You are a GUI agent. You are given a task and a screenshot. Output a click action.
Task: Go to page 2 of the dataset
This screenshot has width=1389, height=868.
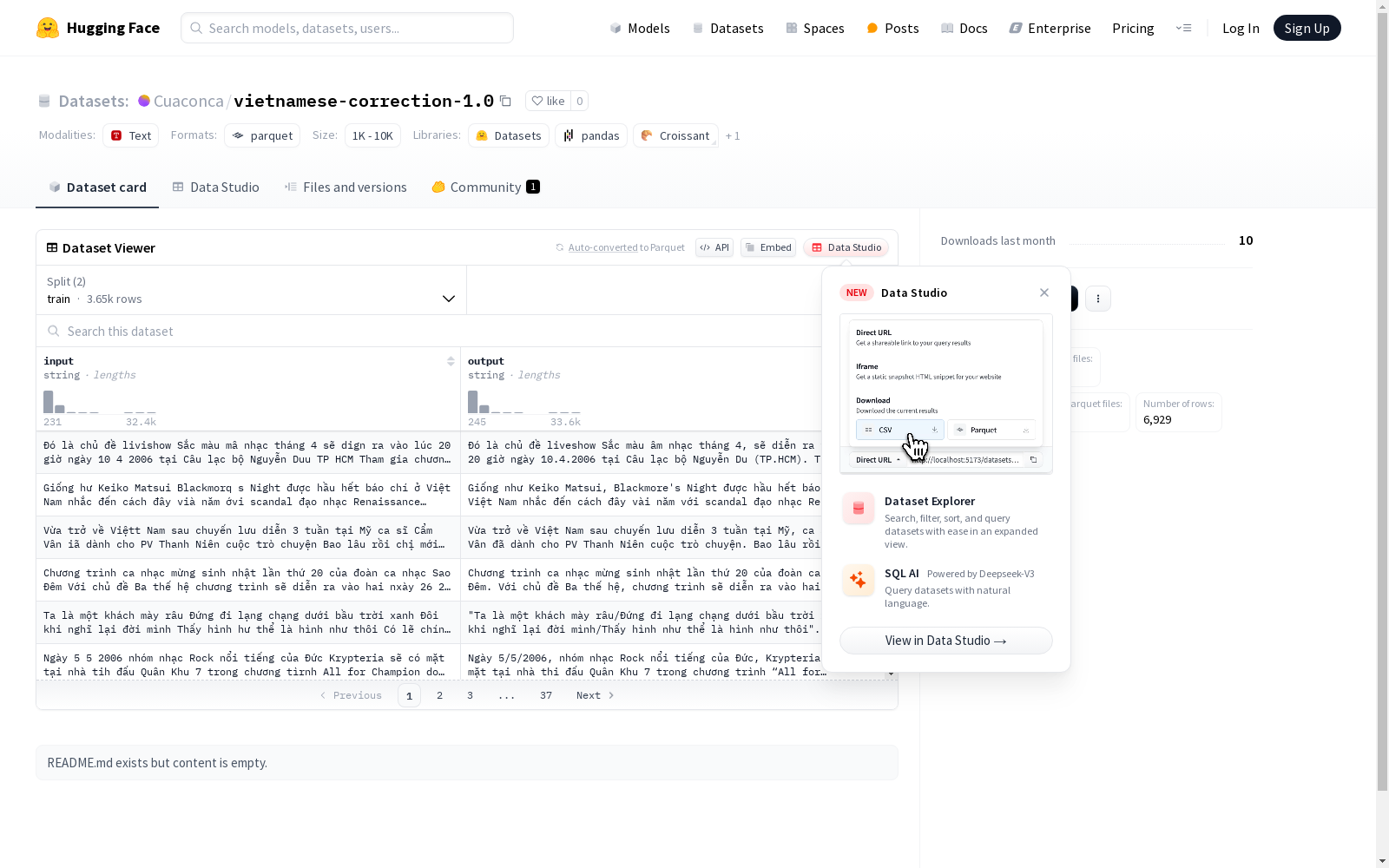pos(440,695)
